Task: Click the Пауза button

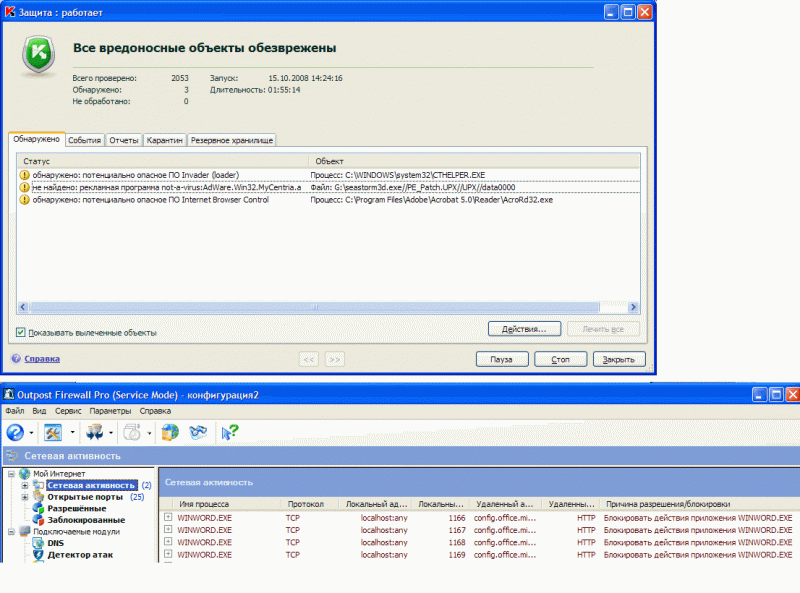Action: 502,359
